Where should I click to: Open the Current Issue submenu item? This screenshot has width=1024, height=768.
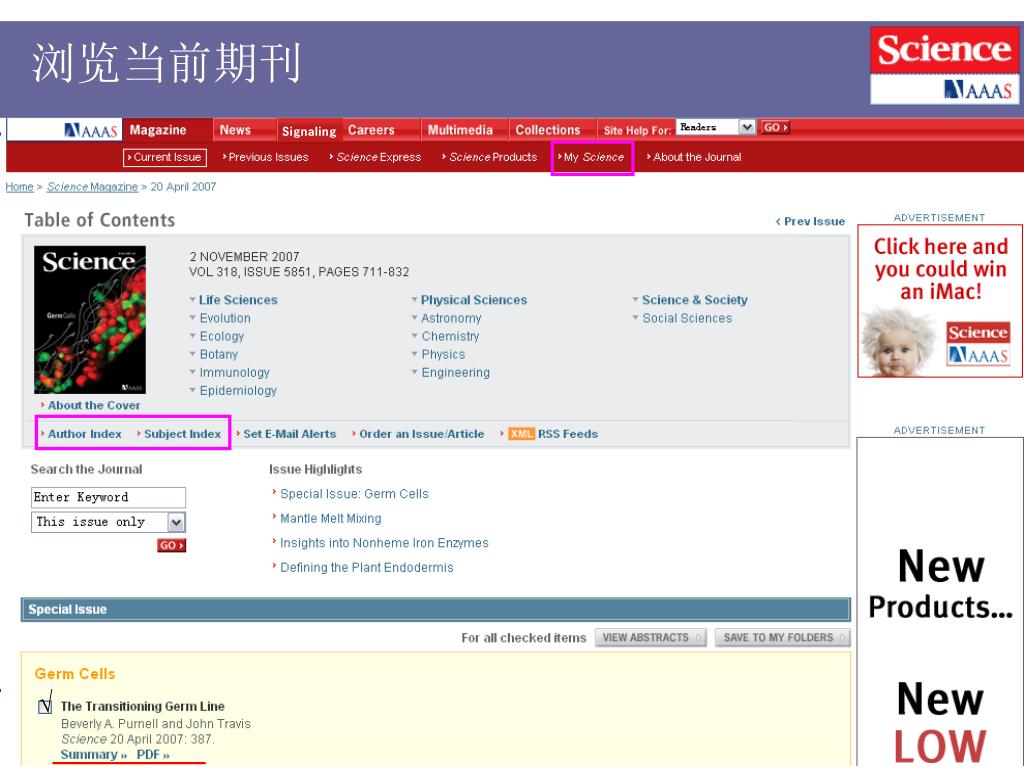click(165, 157)
